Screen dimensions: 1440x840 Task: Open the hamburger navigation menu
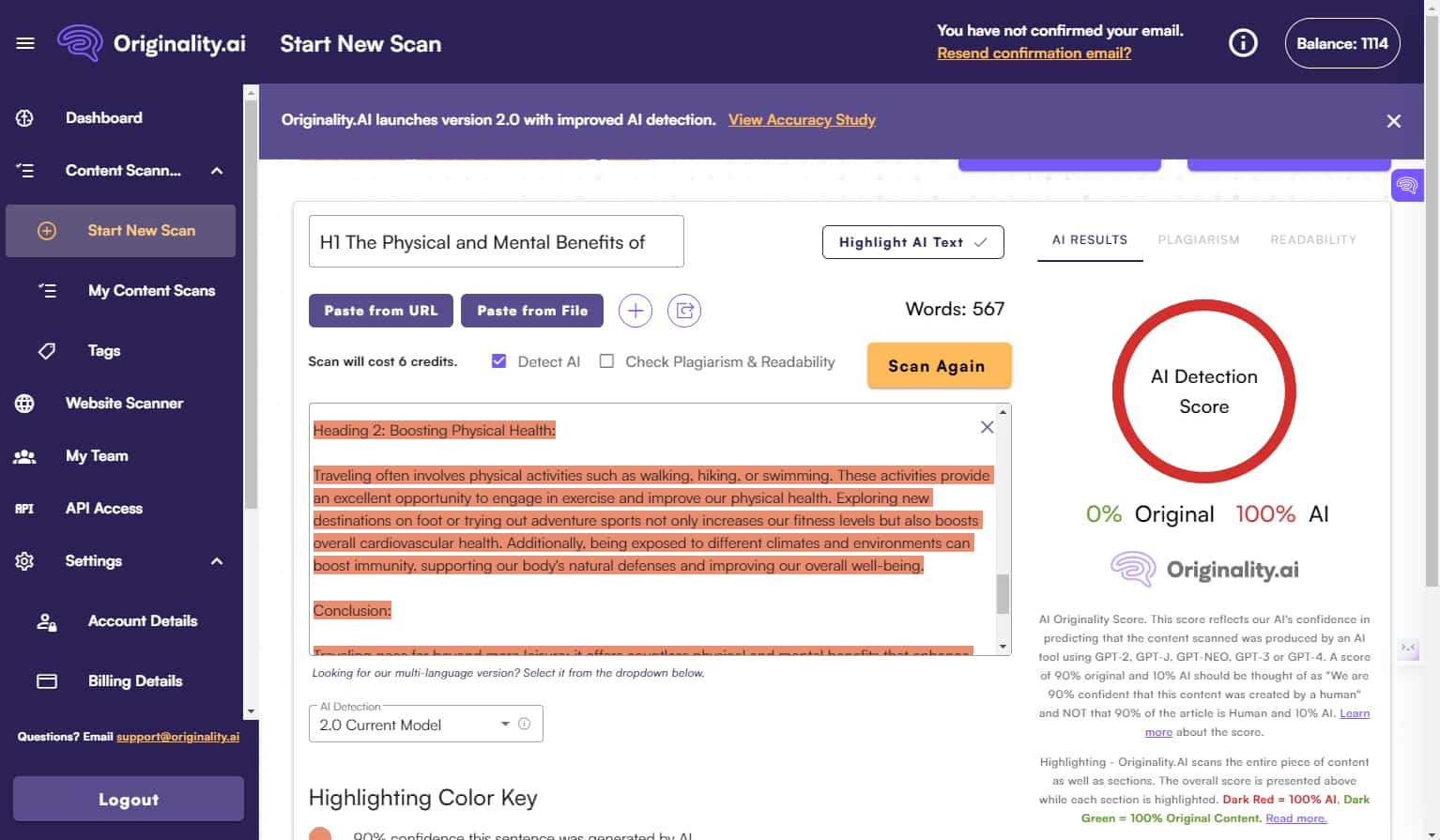point(24,43)
